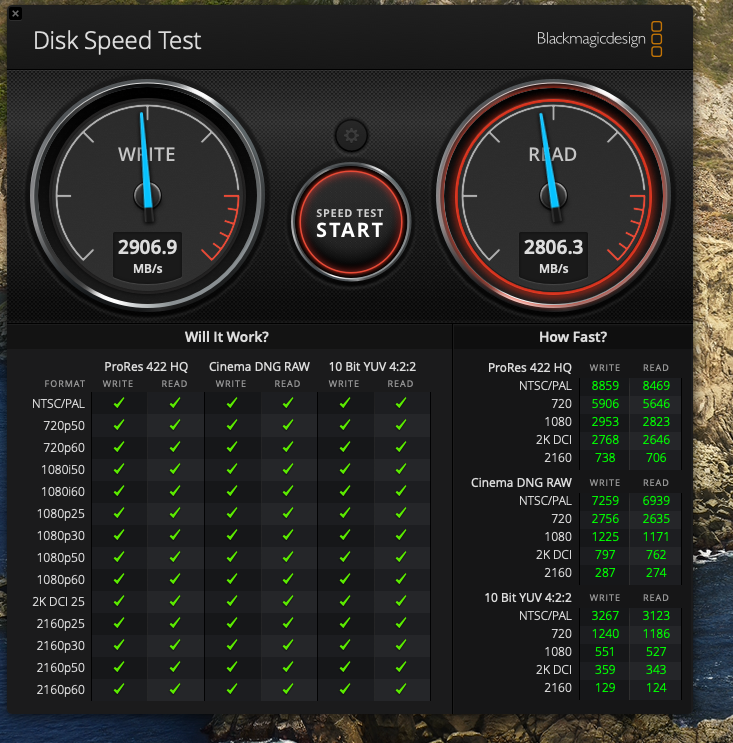
Task: Click Cinema DNG 720 read value 2635
Action: click(x=656, y=519)
